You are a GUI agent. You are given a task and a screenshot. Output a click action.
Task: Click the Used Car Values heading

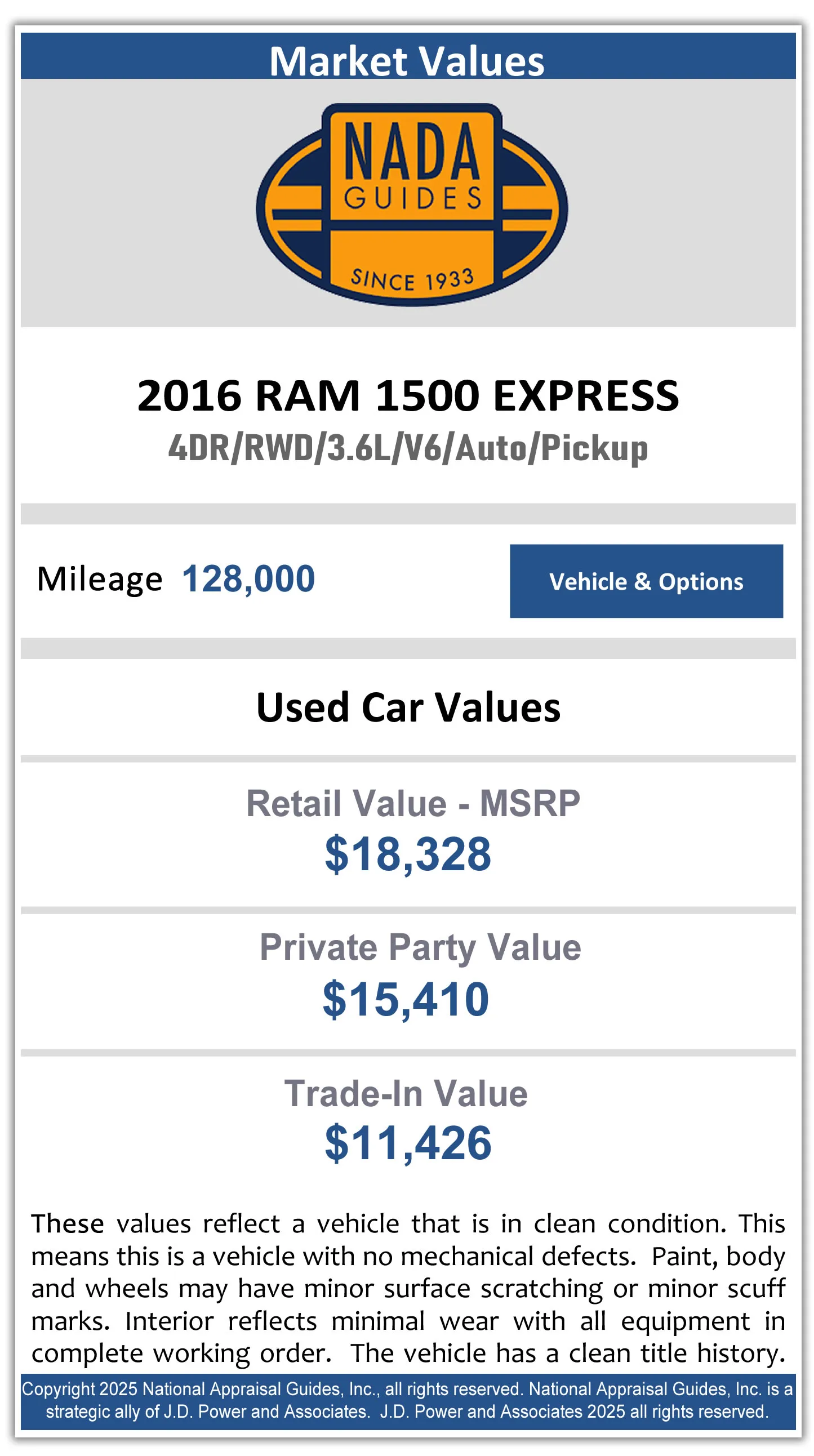click(x=408, y=707)
